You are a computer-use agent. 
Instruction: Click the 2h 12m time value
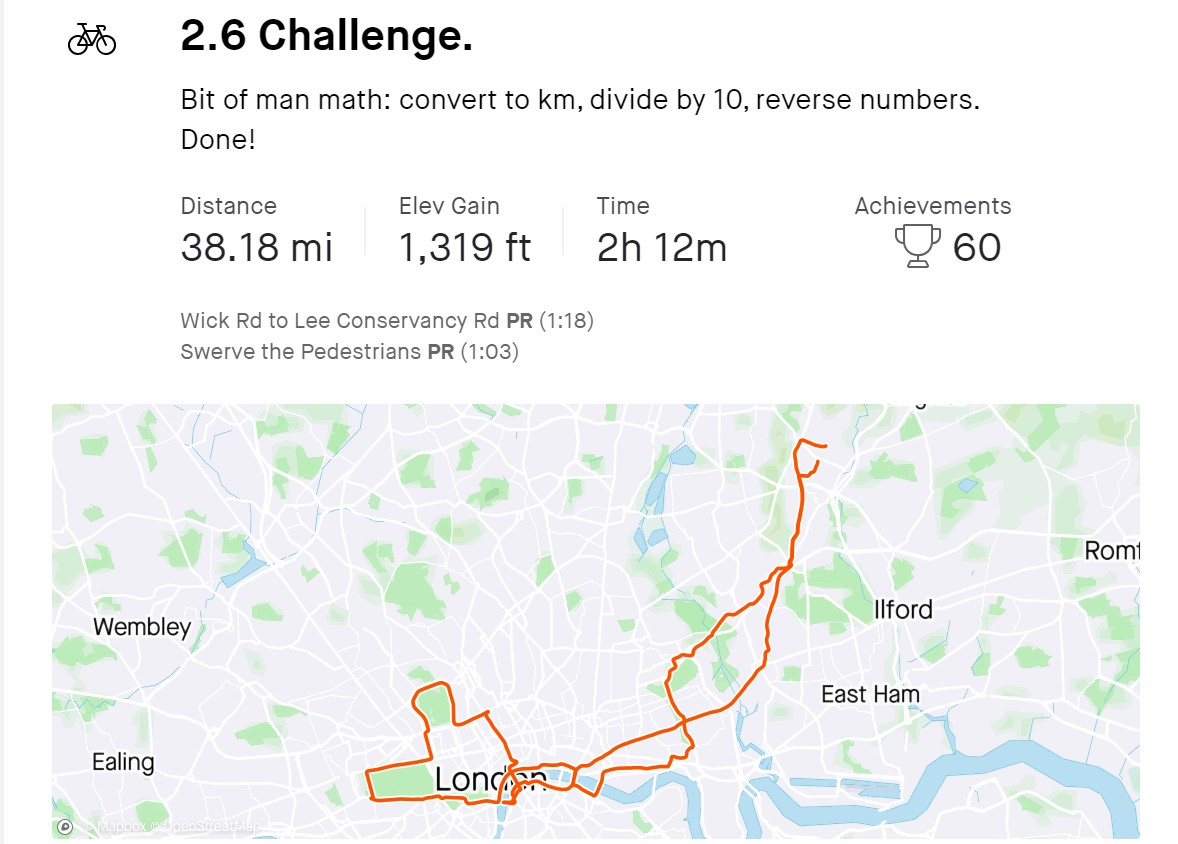click(x=662, y=247)
